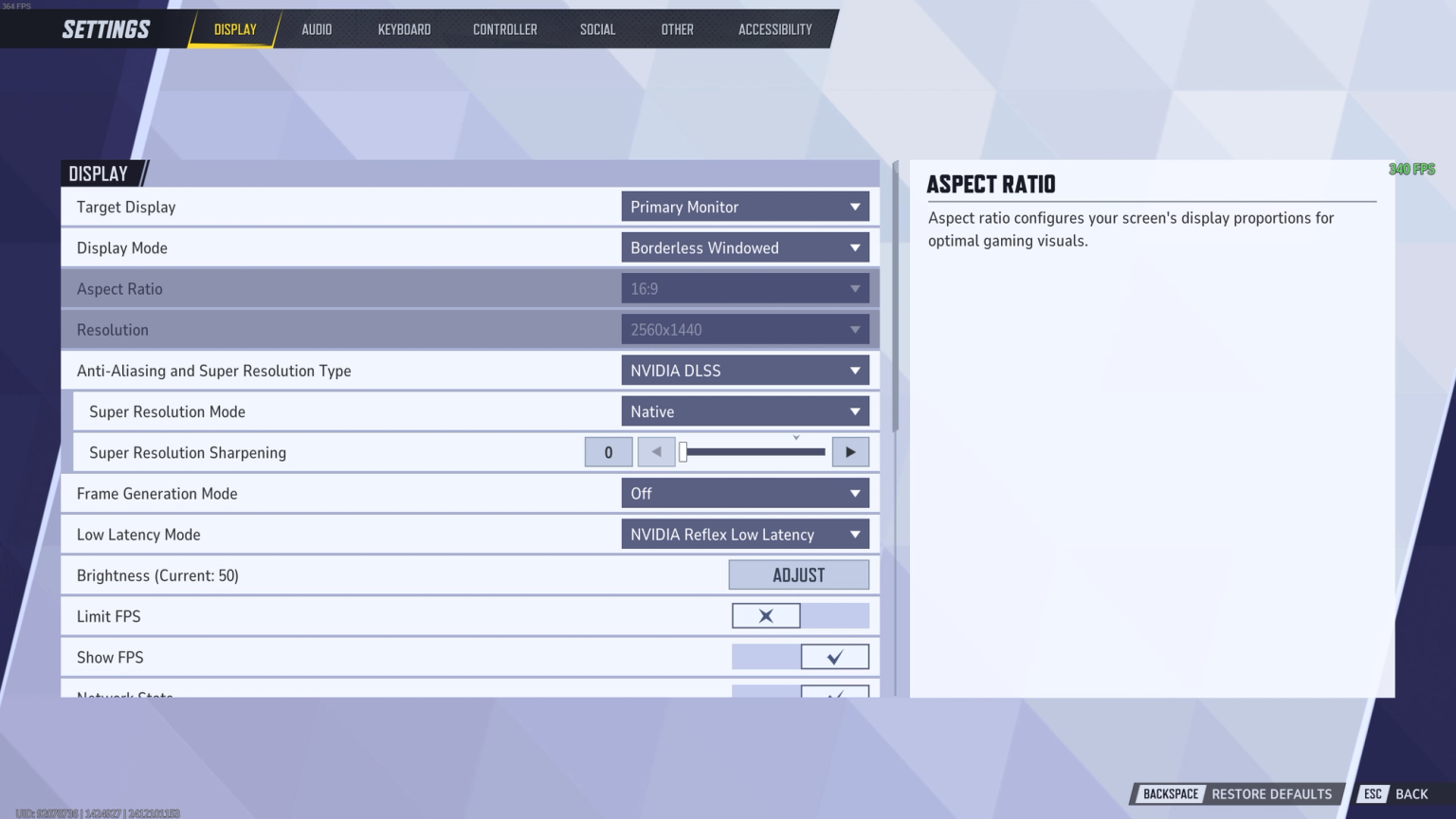Screen dimensions: 1456x819
Task: Switch to the Audio tab
Action: pyautogui.click(x=317, y=28)
